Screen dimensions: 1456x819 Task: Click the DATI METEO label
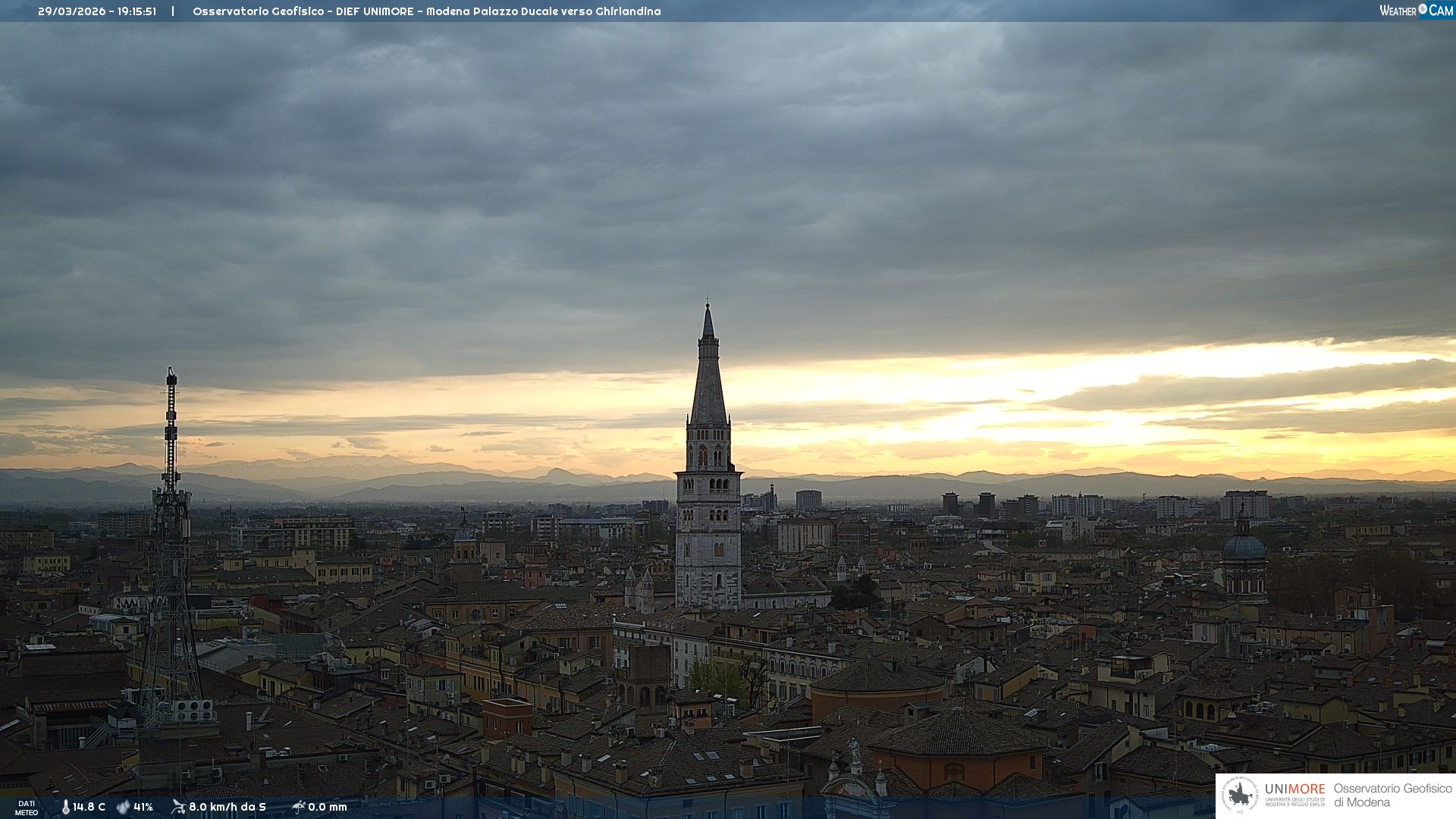(x=27, y=808)
